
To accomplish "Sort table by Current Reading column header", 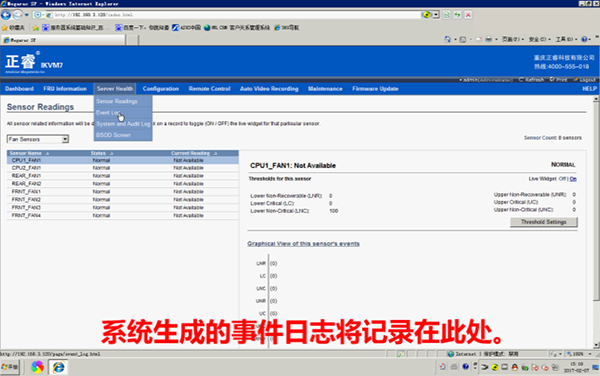I will click(194, 153).
